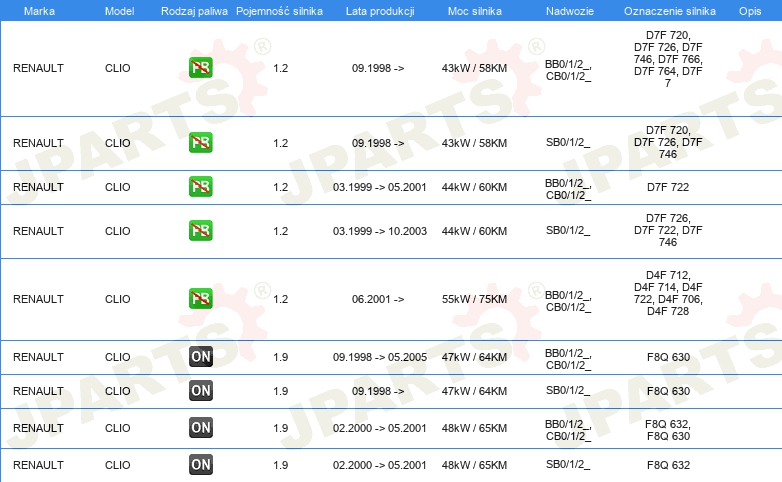The width and height of the screenshot is (782, 482).
Task: Click the Opis column header
Action: [750, 11]
